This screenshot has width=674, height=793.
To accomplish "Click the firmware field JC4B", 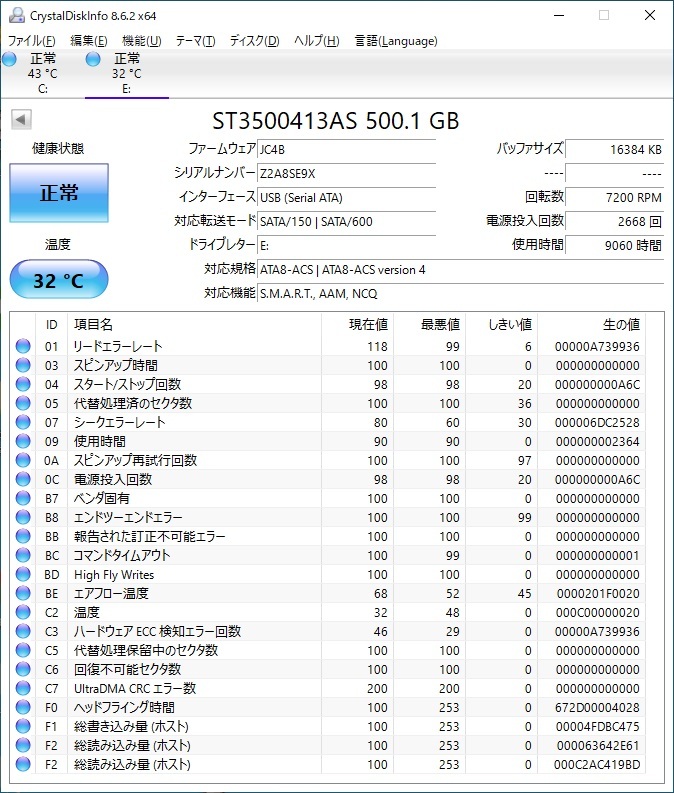I will (346, 150).
